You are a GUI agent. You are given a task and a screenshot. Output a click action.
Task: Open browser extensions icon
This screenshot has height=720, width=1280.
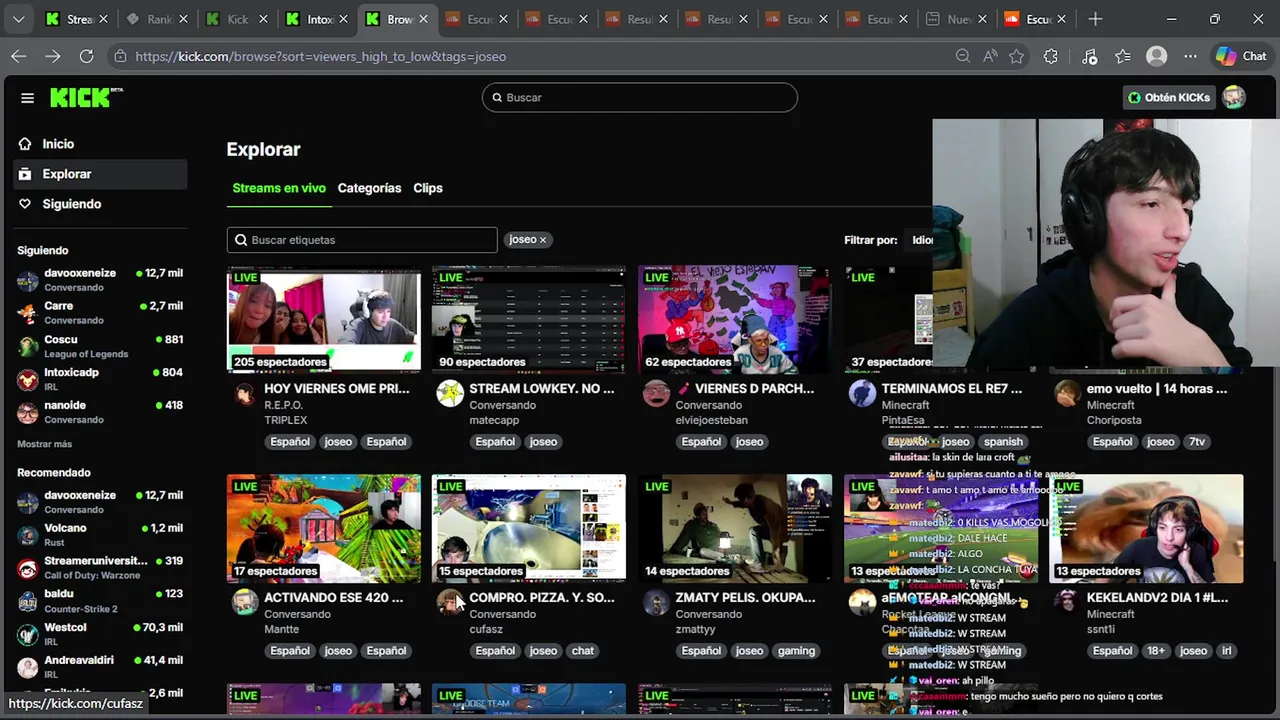coord(1050,56)
